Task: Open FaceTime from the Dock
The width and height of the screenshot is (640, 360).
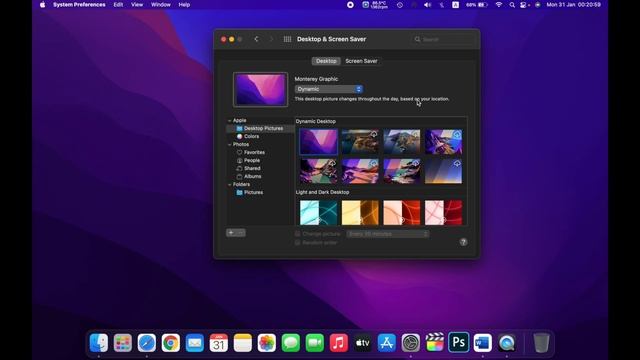Action: [315, 342]
